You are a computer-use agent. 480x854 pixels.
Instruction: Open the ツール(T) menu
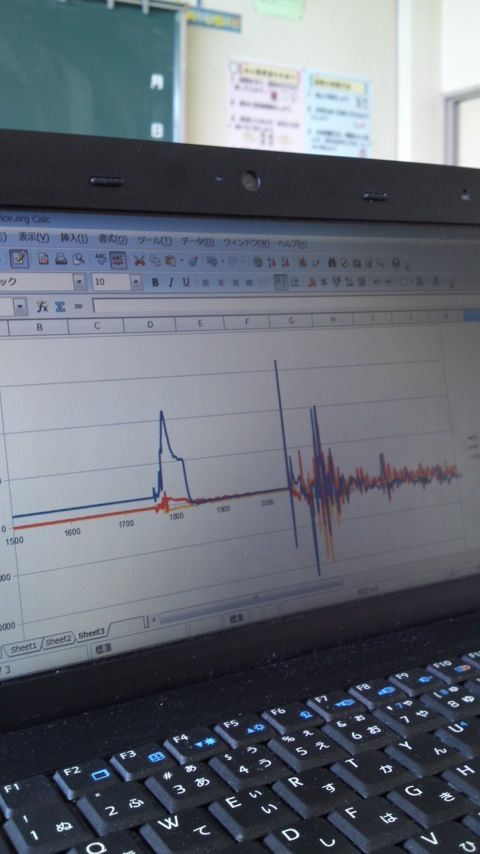pos(154,240)
